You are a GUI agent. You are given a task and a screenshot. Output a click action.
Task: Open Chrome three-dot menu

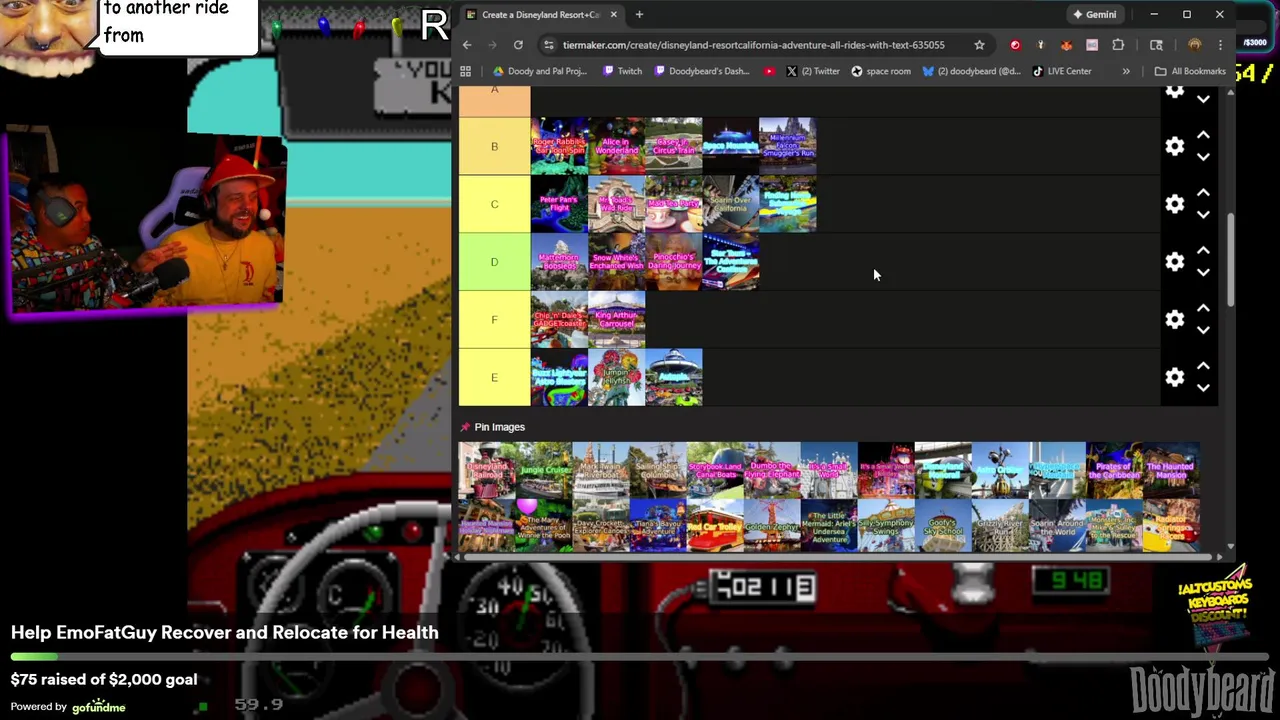(1220, 45)
